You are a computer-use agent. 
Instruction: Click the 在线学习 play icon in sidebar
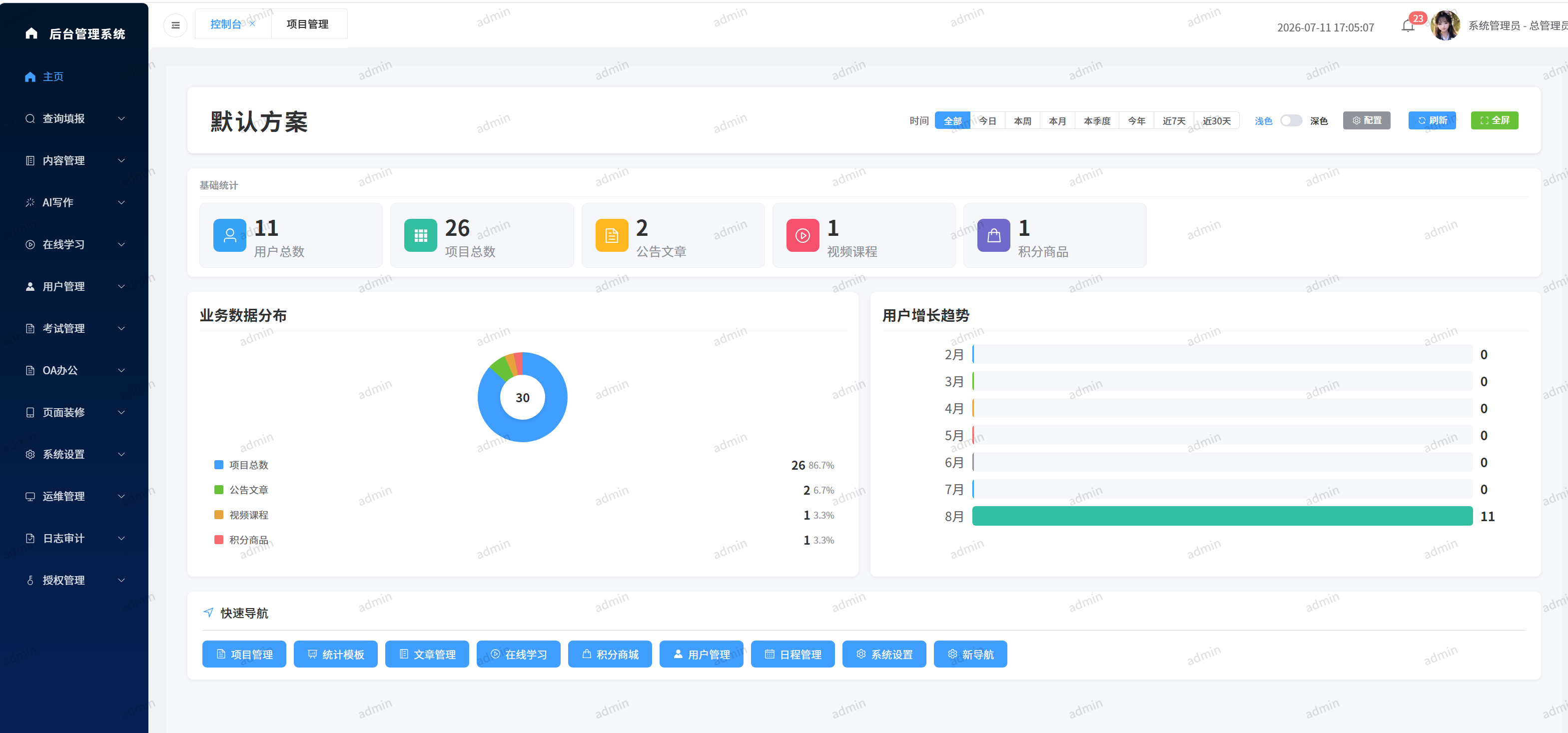coord(30,245)
